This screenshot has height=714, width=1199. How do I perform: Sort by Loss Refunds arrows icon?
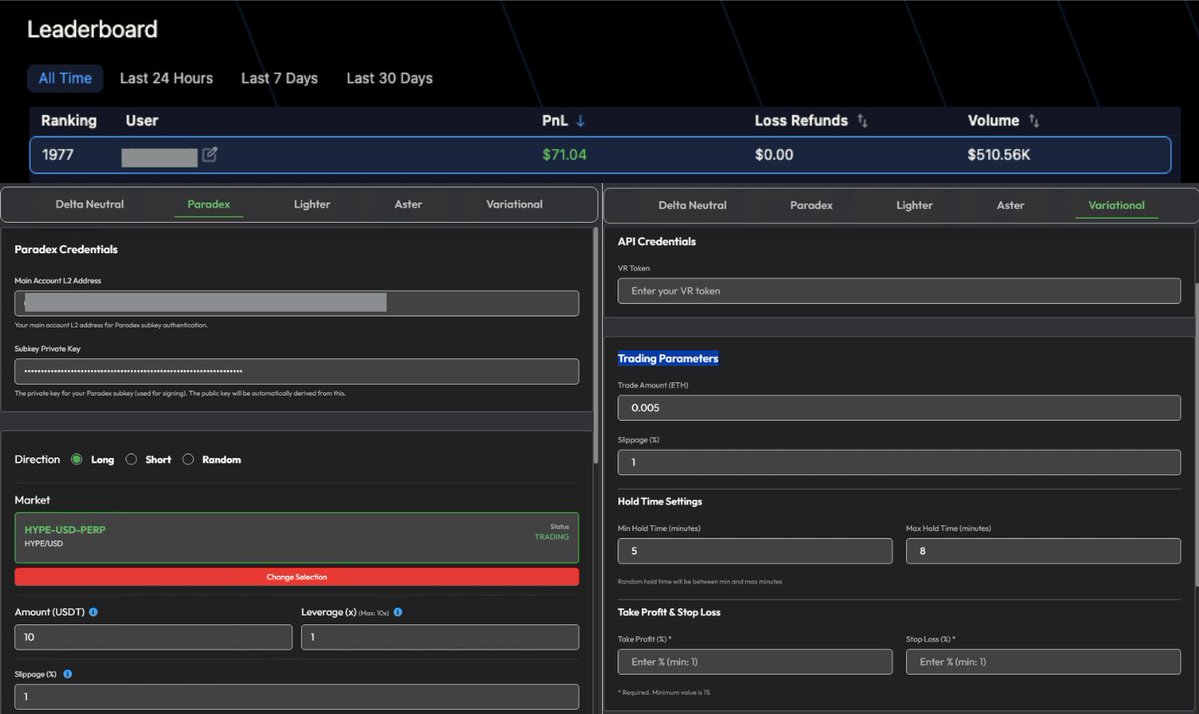tap(863, 121)
